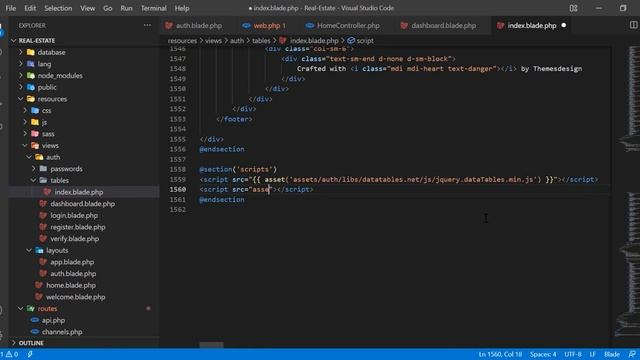Click the Ln 1560 cursor position status

(x=500, y=354)
